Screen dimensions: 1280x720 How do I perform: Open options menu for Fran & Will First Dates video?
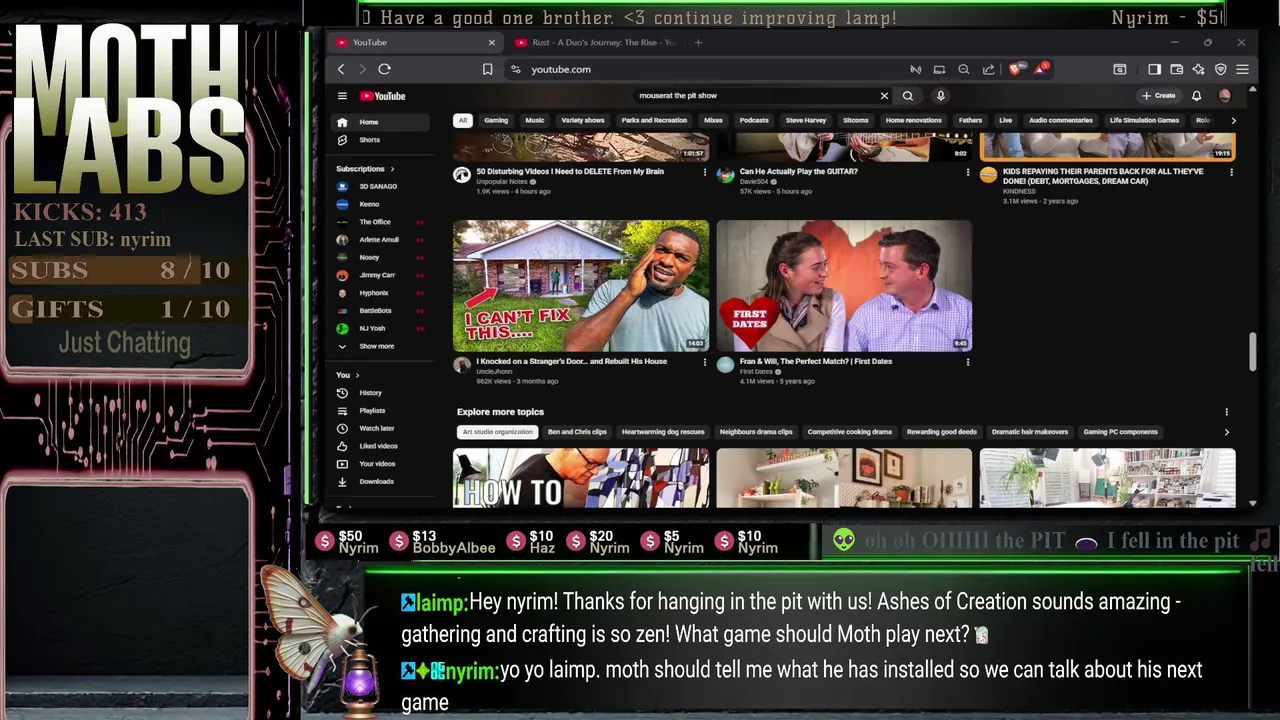click(967, 362)
